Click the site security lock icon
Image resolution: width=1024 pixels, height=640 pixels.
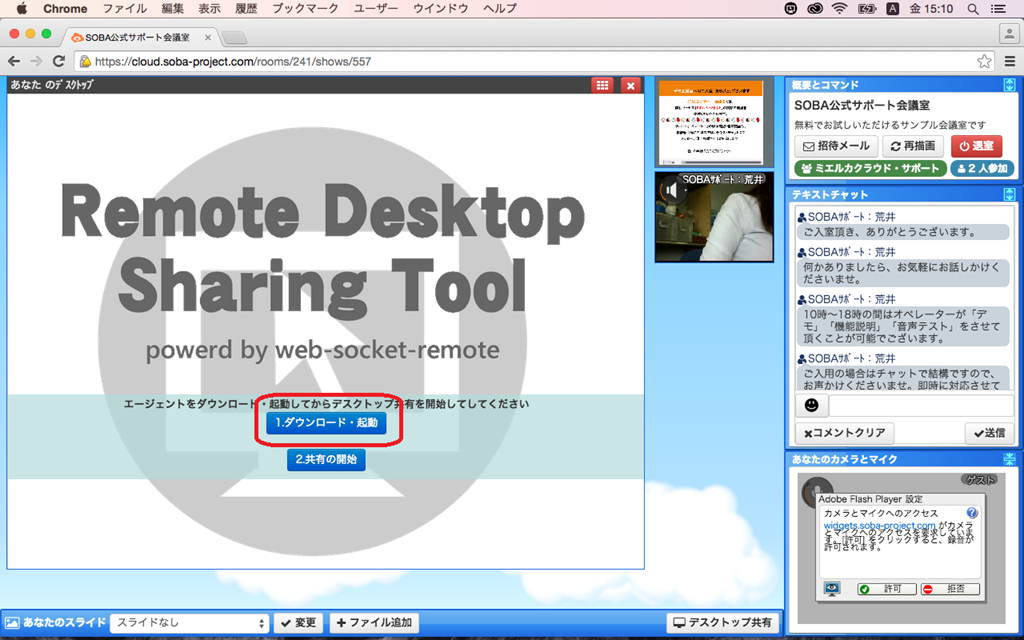point(85,61)
